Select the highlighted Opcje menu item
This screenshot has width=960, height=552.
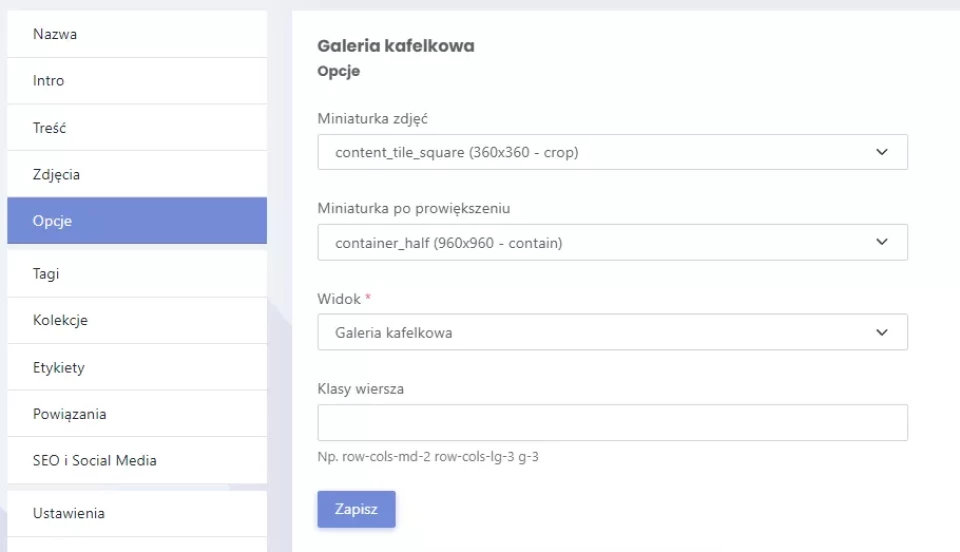(x=136, y=221)
